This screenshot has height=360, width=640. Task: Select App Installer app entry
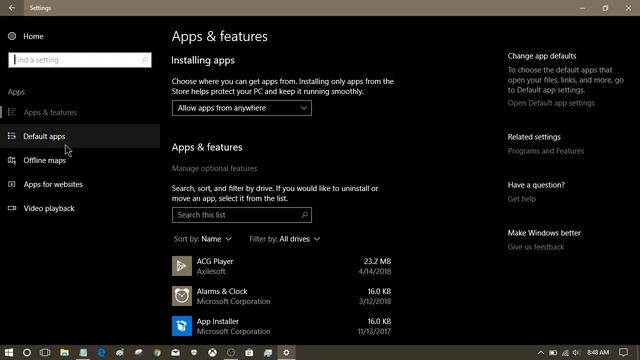(281, 326)
